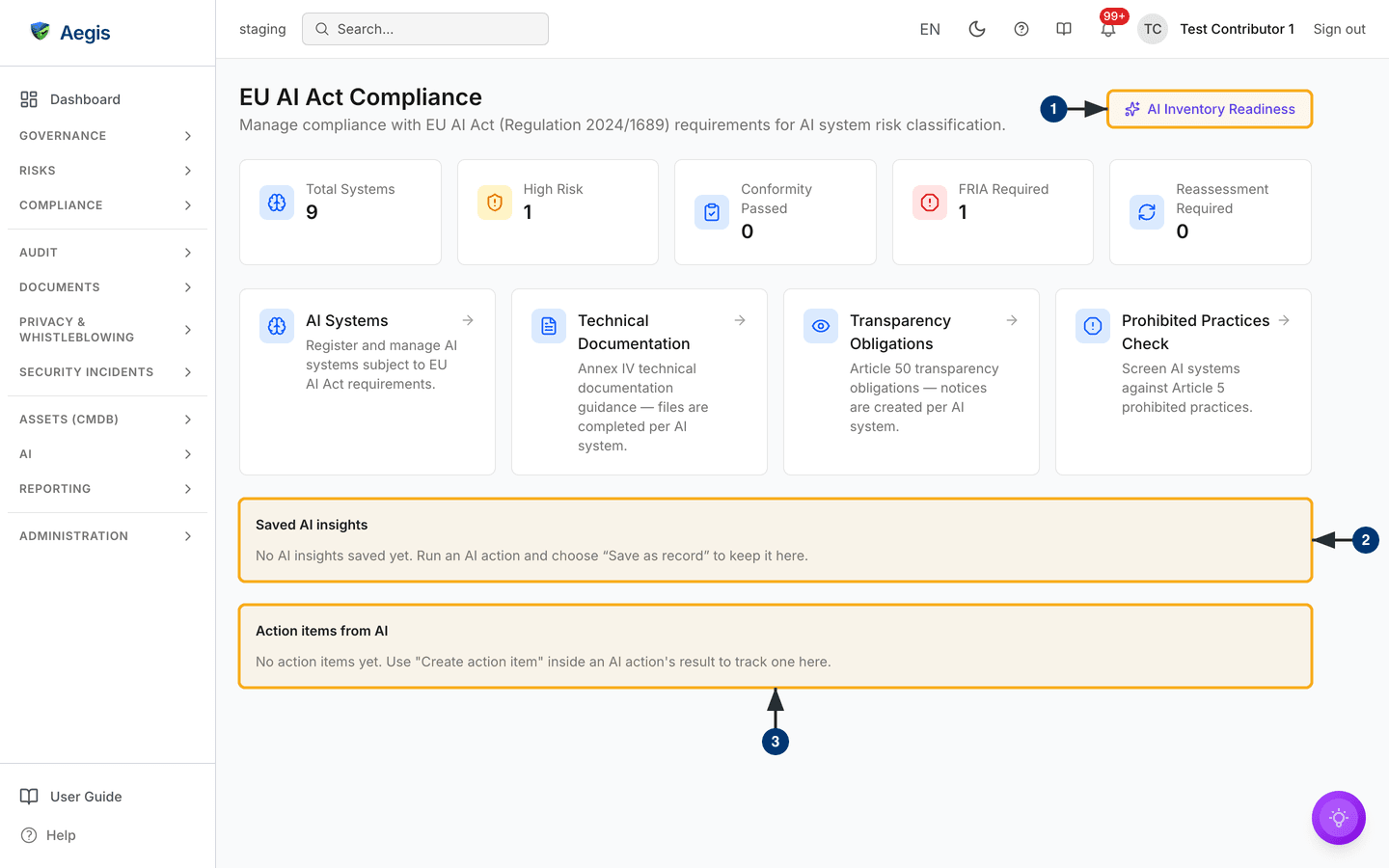Click the FRIA Required alert icon
Screen dimensions: 1389x868
click(930, 203)
